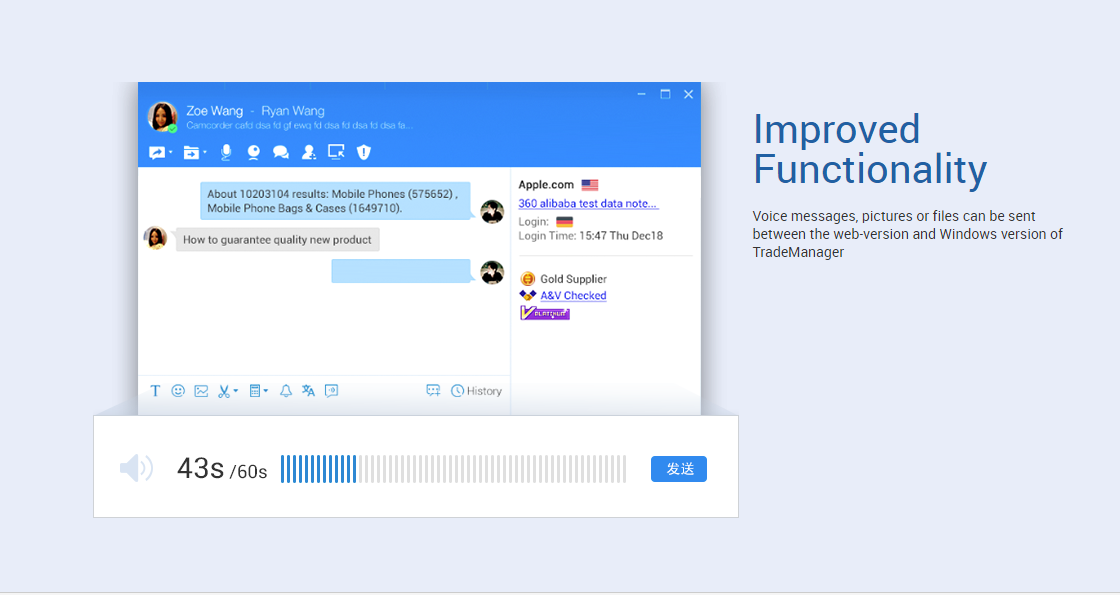Click the translate icon
Image resolution: width=1120 pixels, height=595 pixels.
pos(308,391)
